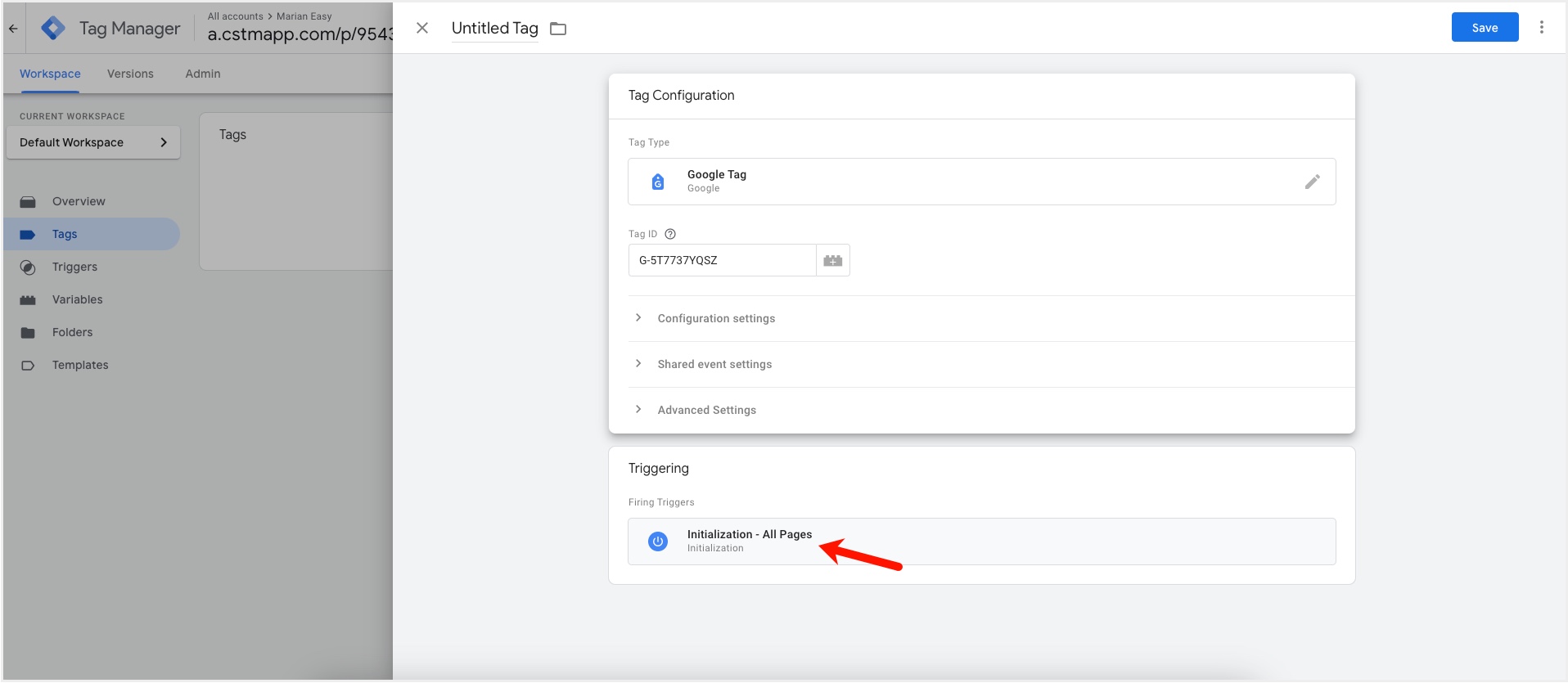This screenshot has height=683, width=1568.
Task: Click the All accounts breadcrumb link
Action: (236, 16)
